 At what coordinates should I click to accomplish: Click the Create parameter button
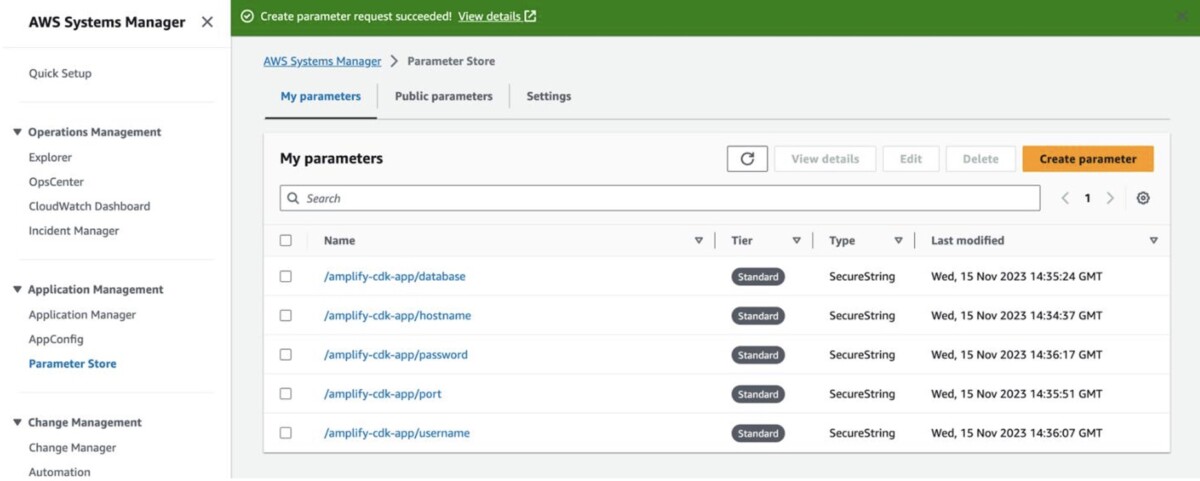1088,159
